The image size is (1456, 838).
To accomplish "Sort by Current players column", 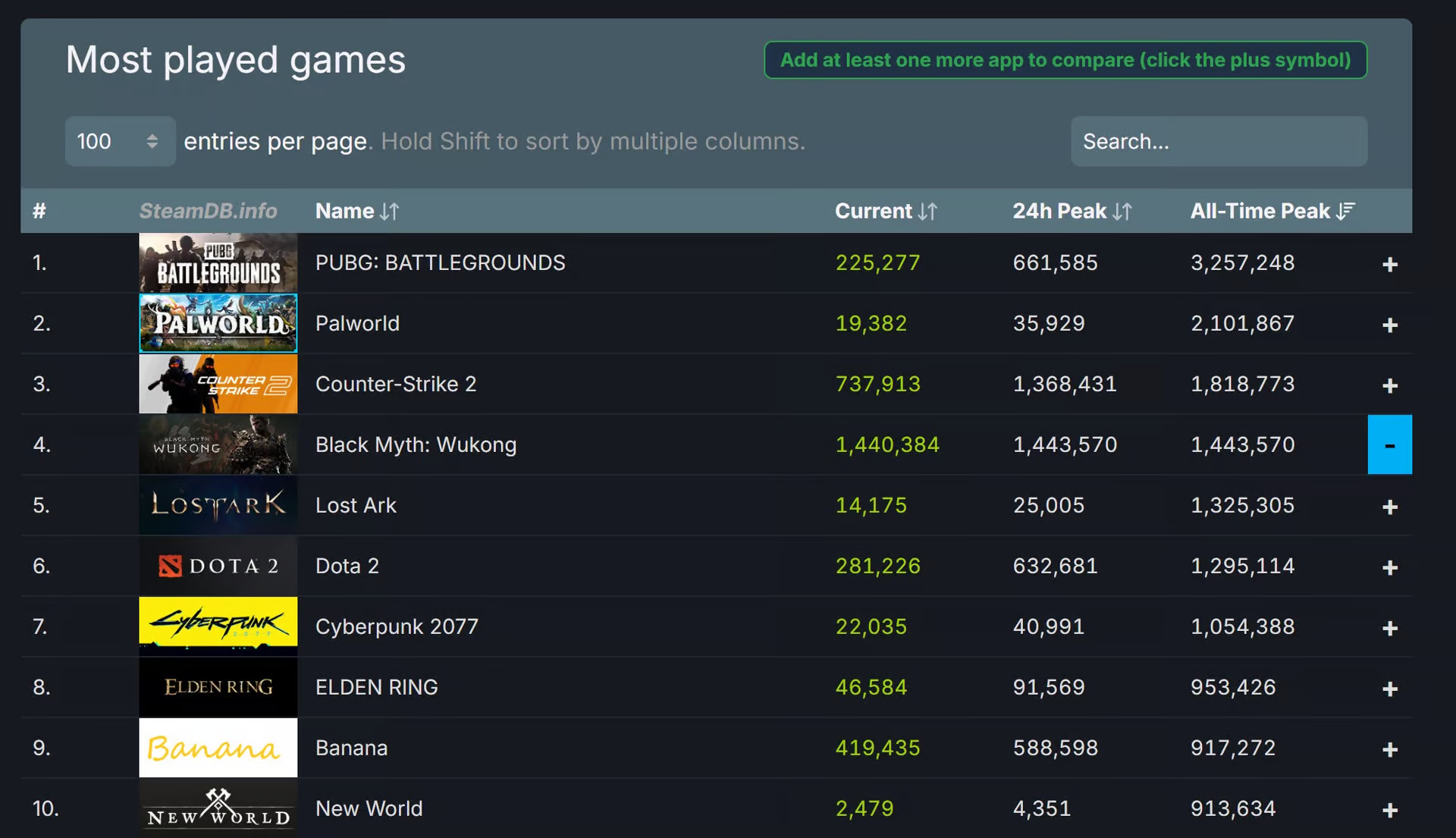I will click(885, 211).
